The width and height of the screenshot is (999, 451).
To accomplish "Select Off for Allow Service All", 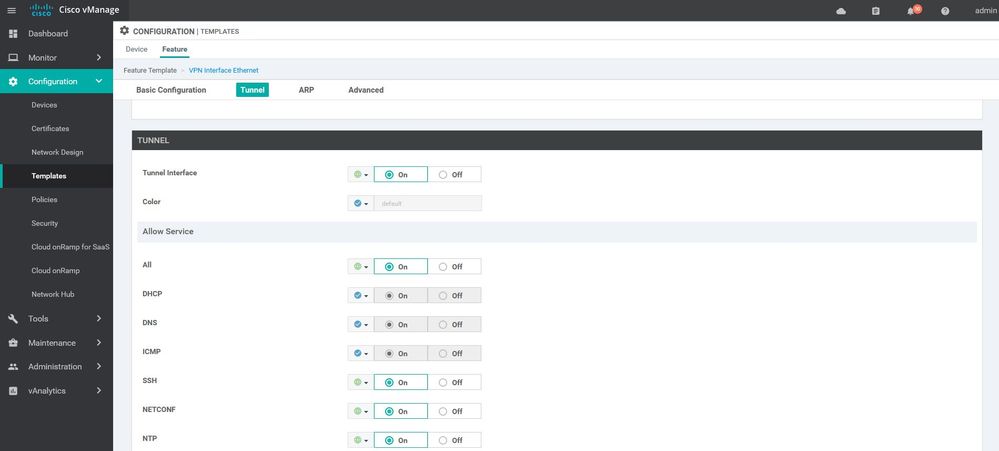I will point(454,266).
